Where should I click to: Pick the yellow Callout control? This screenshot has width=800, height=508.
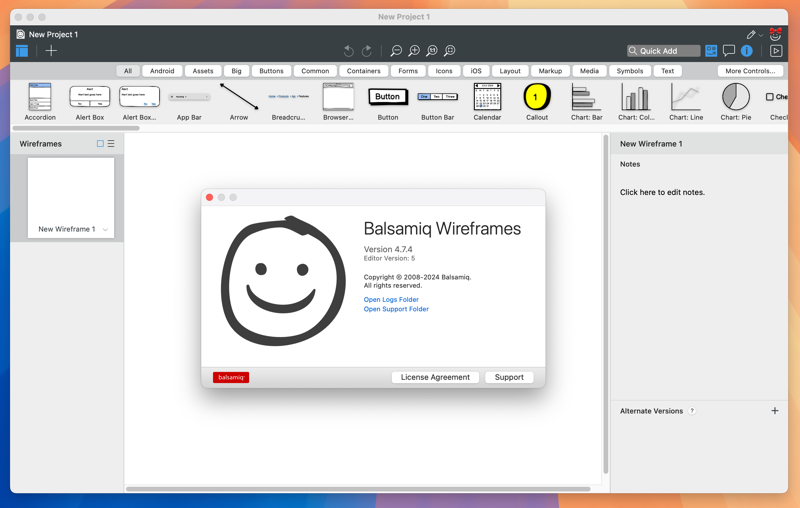point(537,101)
